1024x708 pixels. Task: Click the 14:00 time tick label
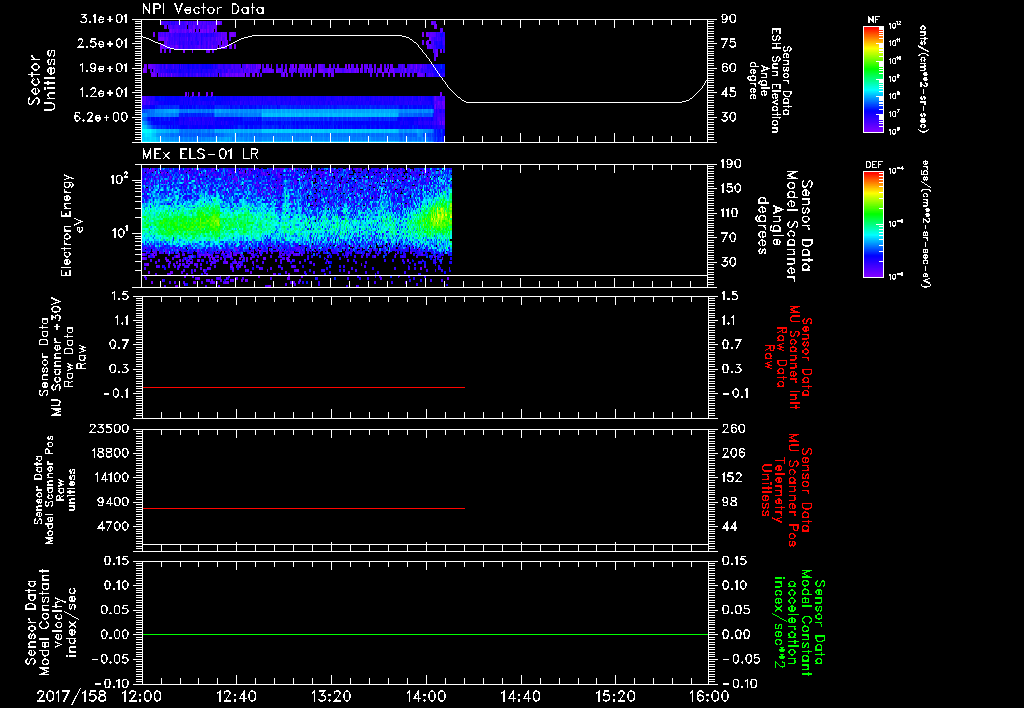[426, 696]
